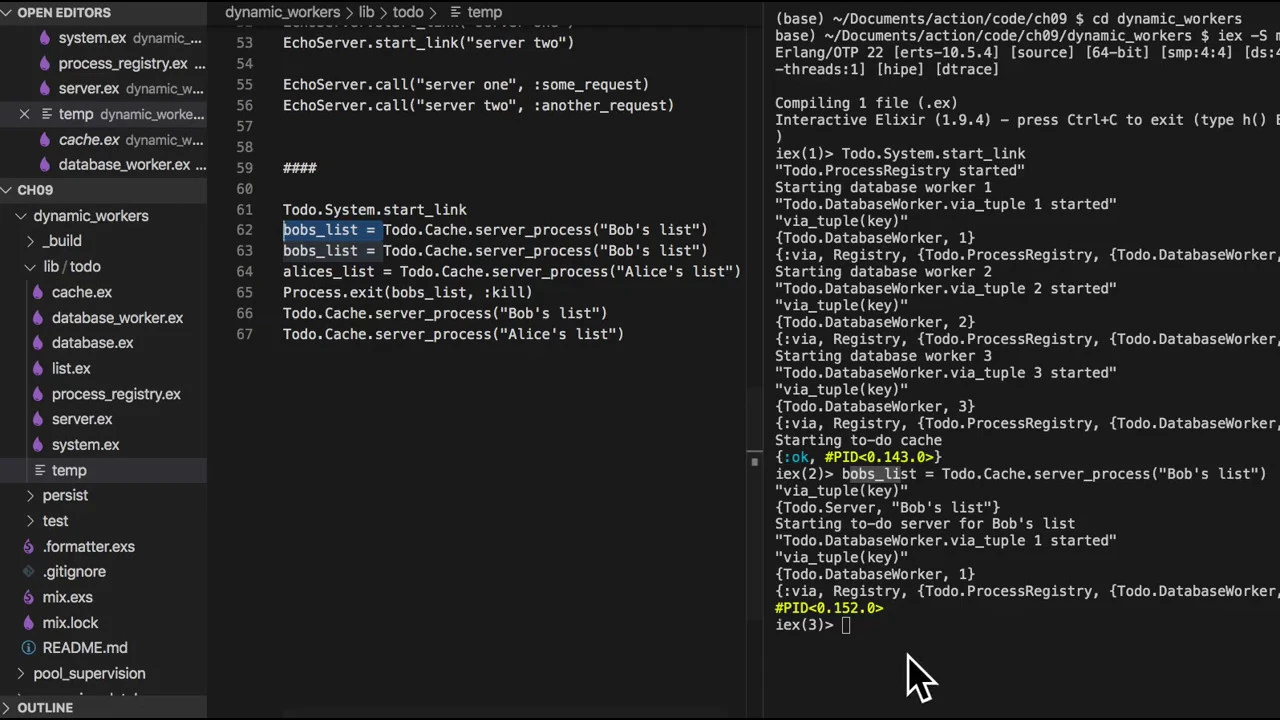
Task: Collapse the Open Editors section
Action: 7,12
